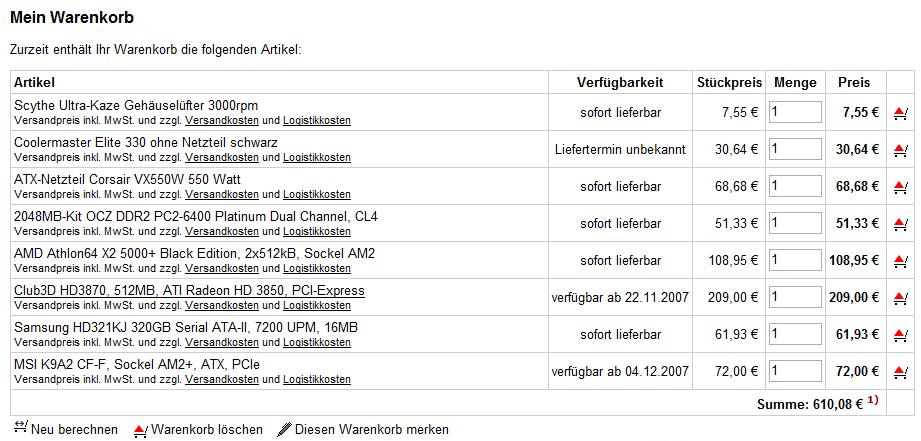Remove Coolermaster Elite 330 from cart
This screenshot has height=441, width=921.
900,150
